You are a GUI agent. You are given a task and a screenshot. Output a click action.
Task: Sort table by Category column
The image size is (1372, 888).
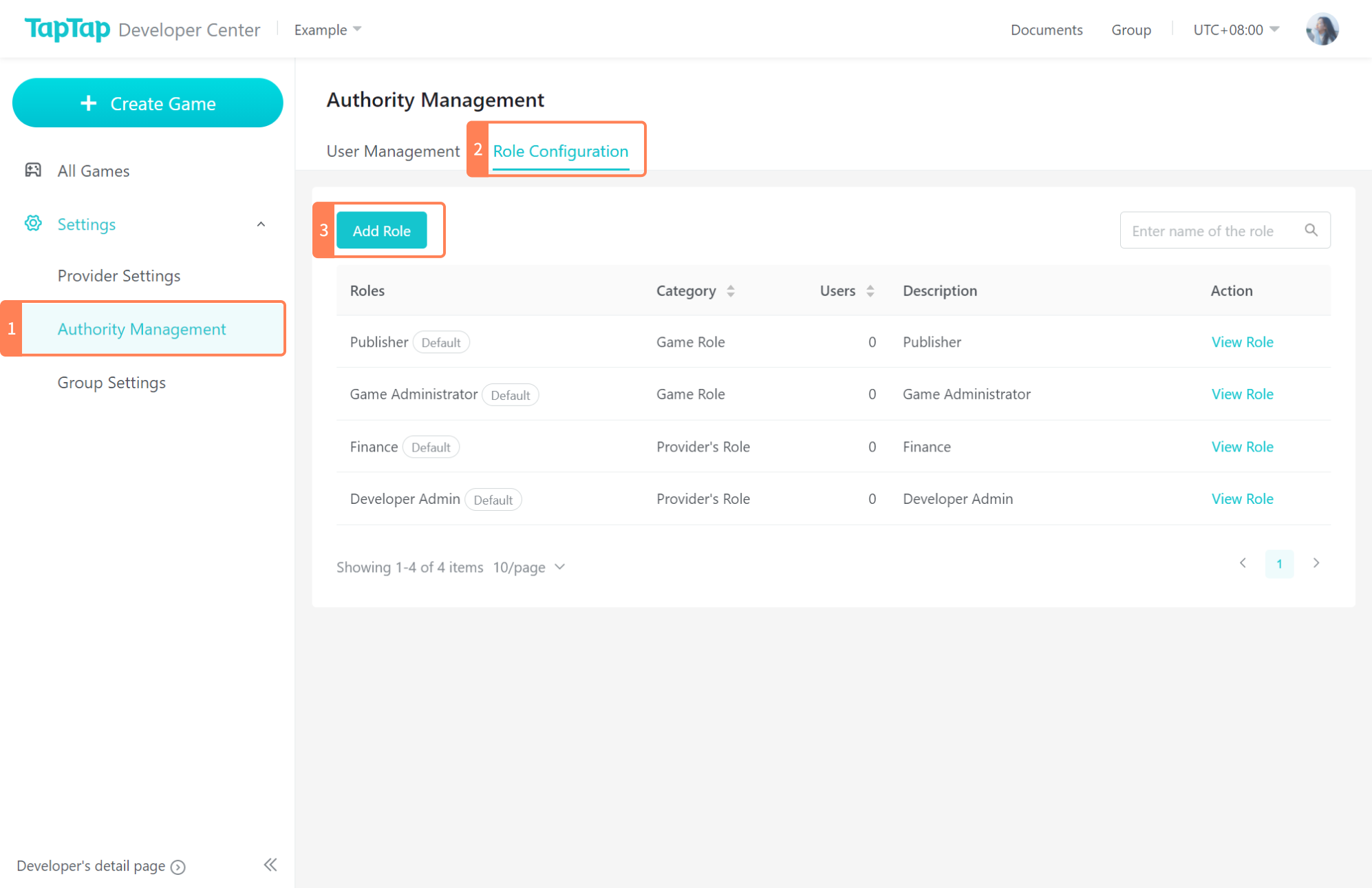click(730, 290)
